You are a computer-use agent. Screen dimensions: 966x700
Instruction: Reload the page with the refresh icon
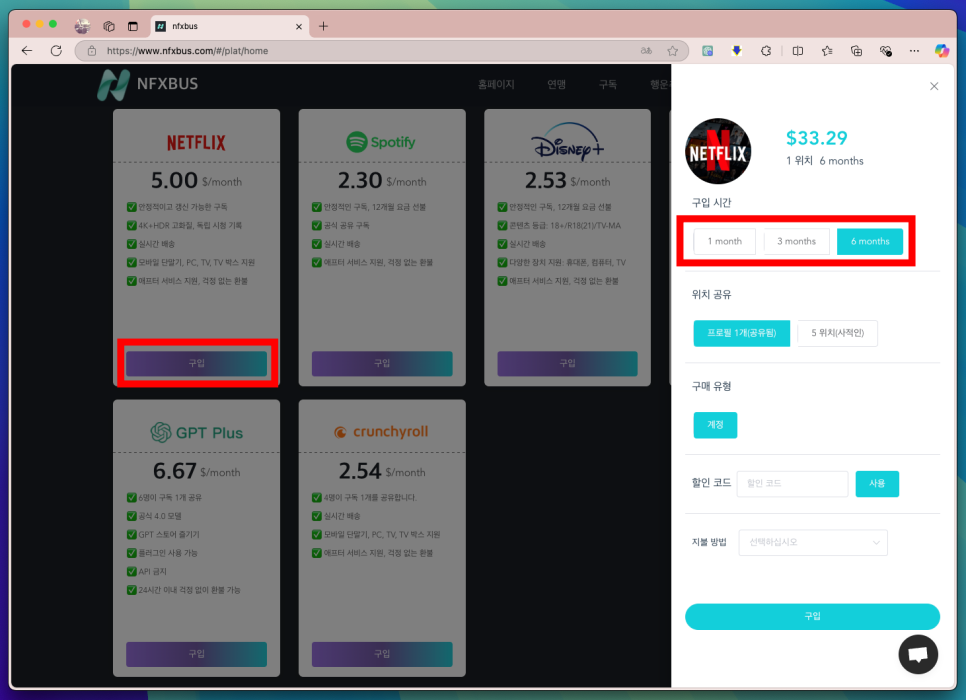56,51
